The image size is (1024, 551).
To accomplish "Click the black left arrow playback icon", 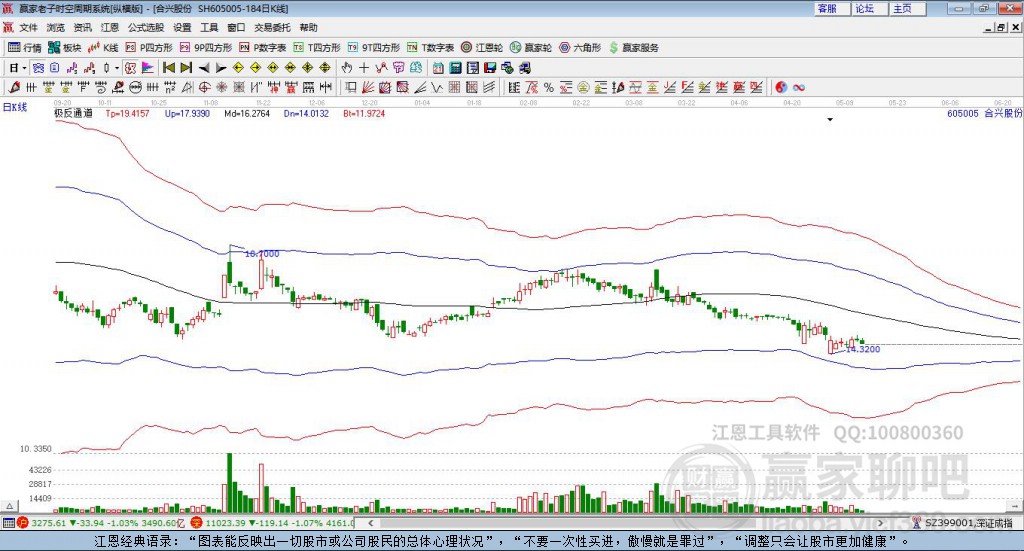I will [204, 68].
